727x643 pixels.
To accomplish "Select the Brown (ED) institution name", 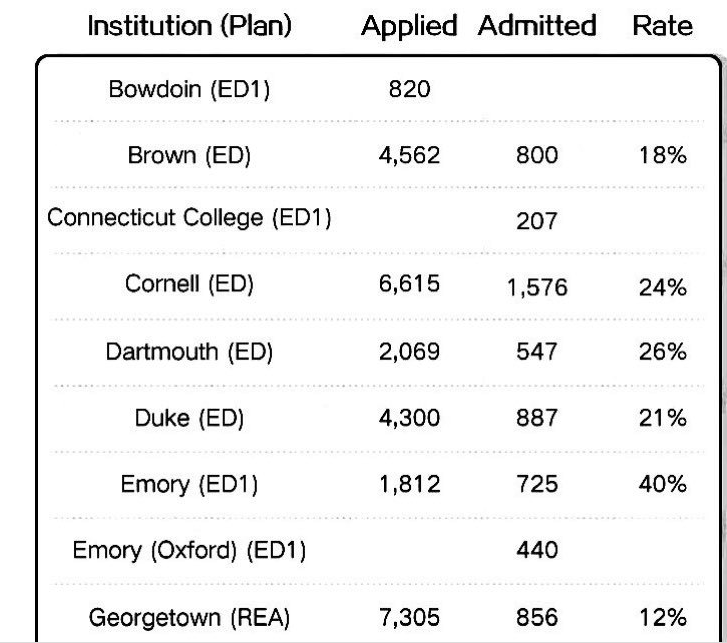I will click(190, 155).
